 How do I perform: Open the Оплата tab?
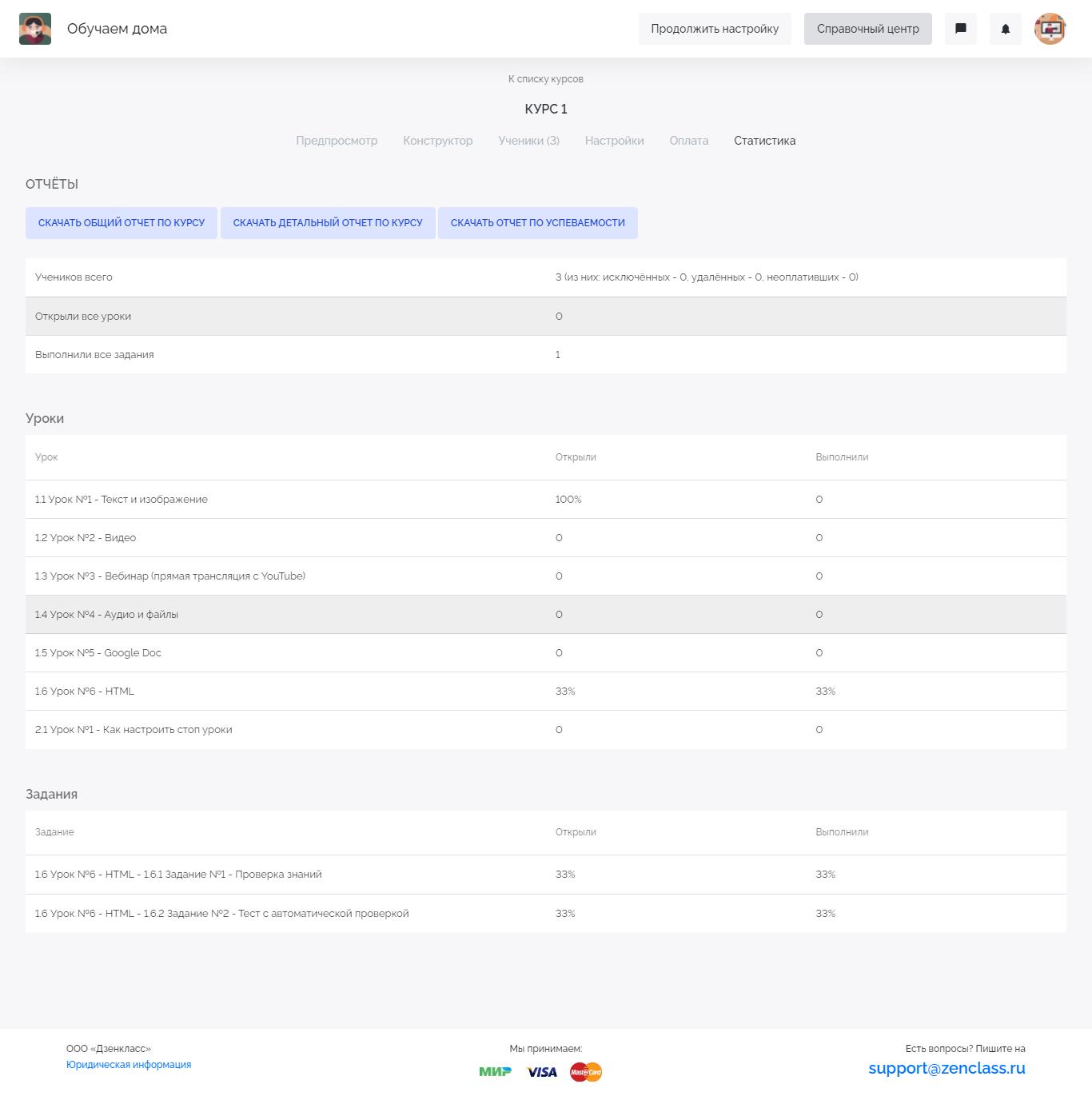click(689, 141)
